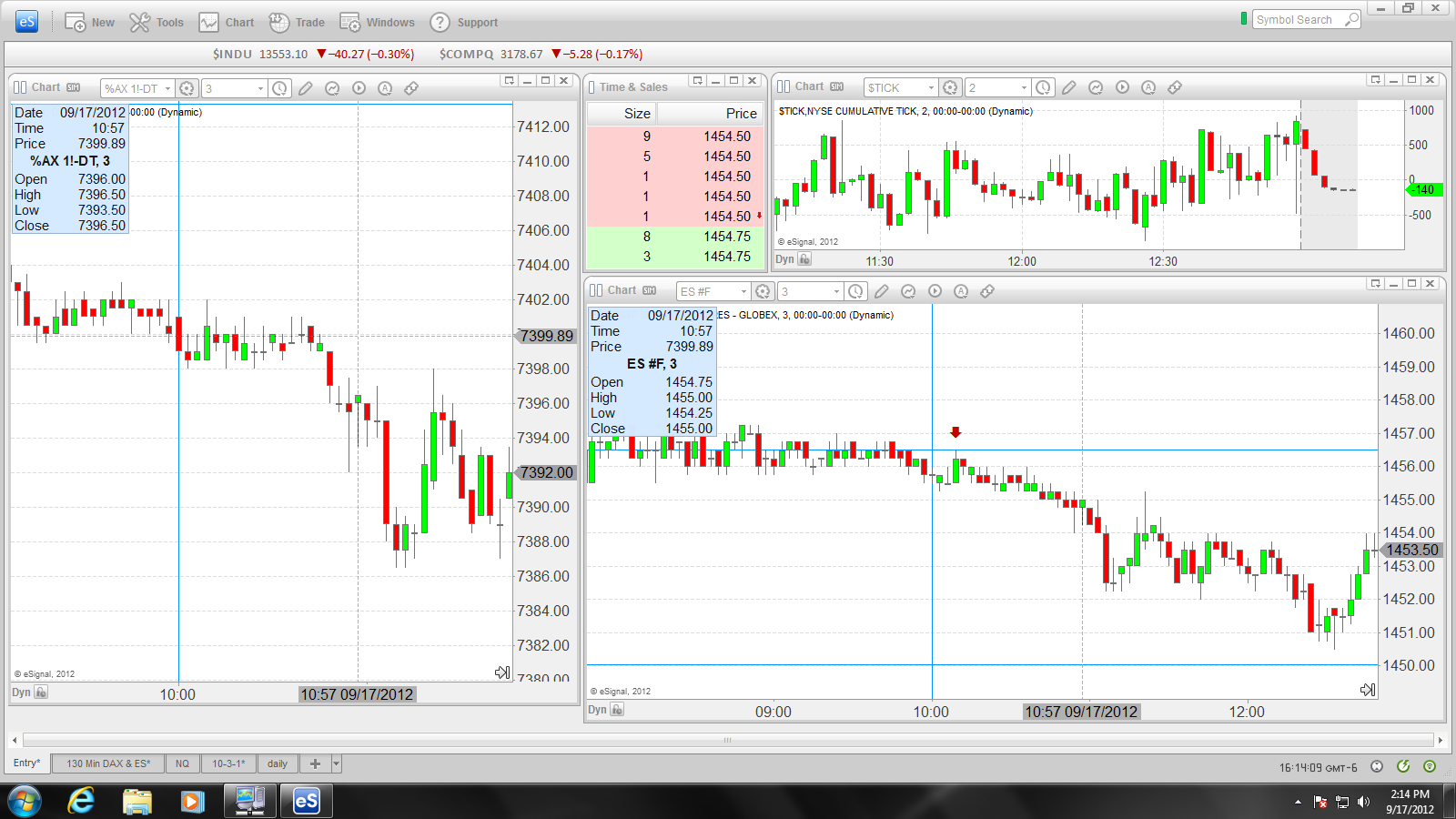Toggle SIM mode badge on $TICK chart
The width and height of the screenshot is (1456, 819).
[x=837, y=86]
